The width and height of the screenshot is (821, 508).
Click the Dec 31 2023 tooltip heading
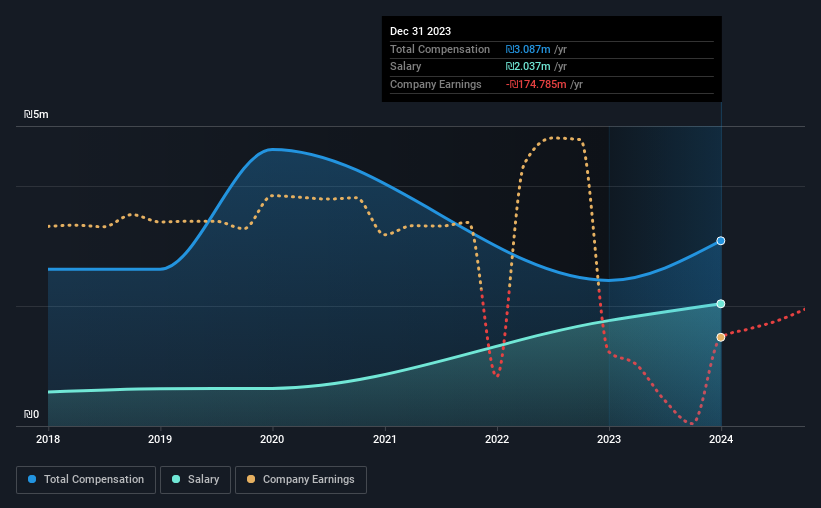click(420, 31)
